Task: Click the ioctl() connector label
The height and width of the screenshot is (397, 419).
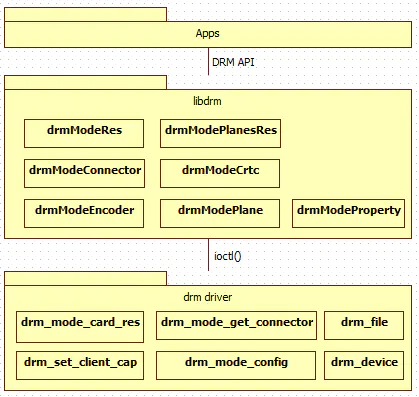Action: tap(228, 256)
